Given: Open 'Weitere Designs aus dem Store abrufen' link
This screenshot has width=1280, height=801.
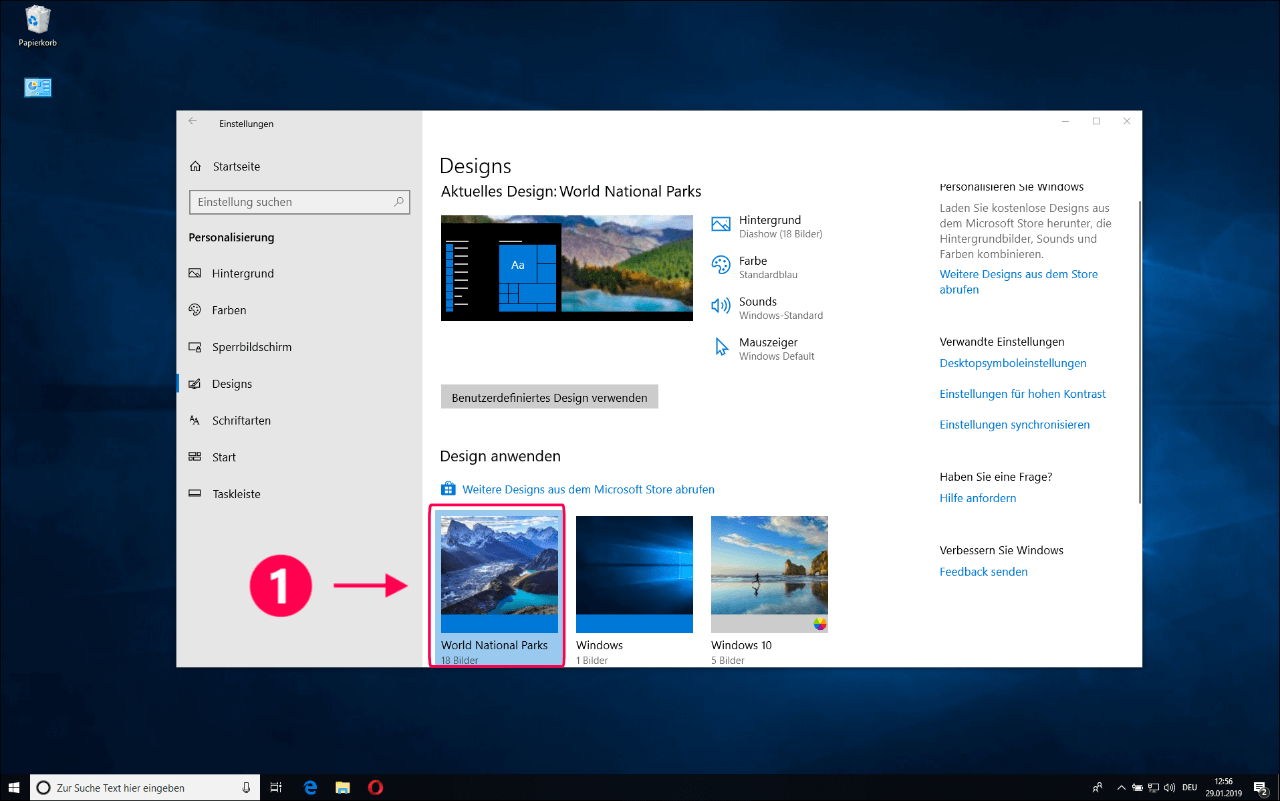Looking at the screenshot, I should click(1018, 282).
